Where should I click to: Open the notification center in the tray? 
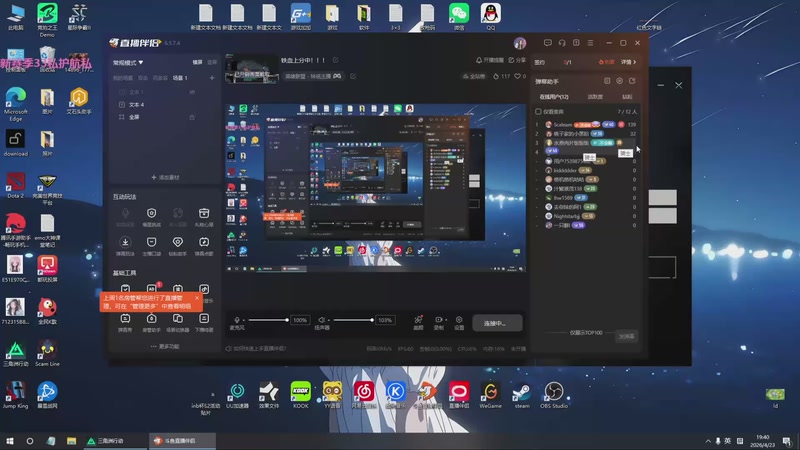pos(788,441)
